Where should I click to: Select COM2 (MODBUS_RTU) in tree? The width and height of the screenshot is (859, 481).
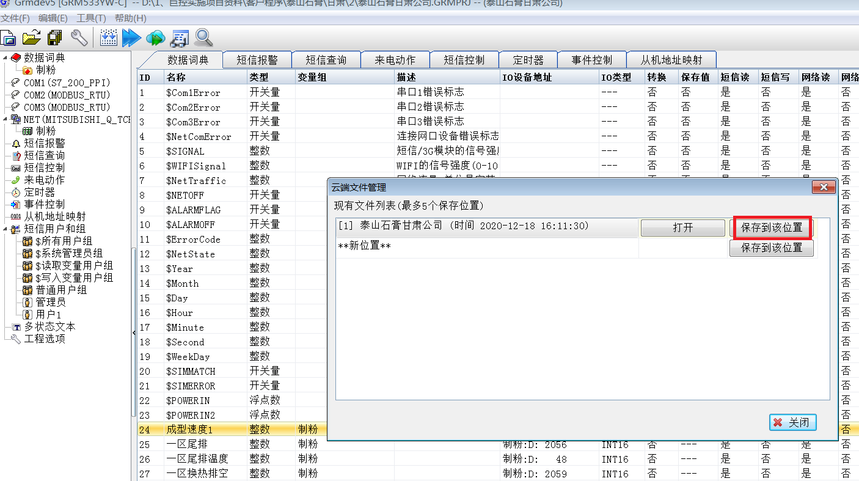(67, 95)
